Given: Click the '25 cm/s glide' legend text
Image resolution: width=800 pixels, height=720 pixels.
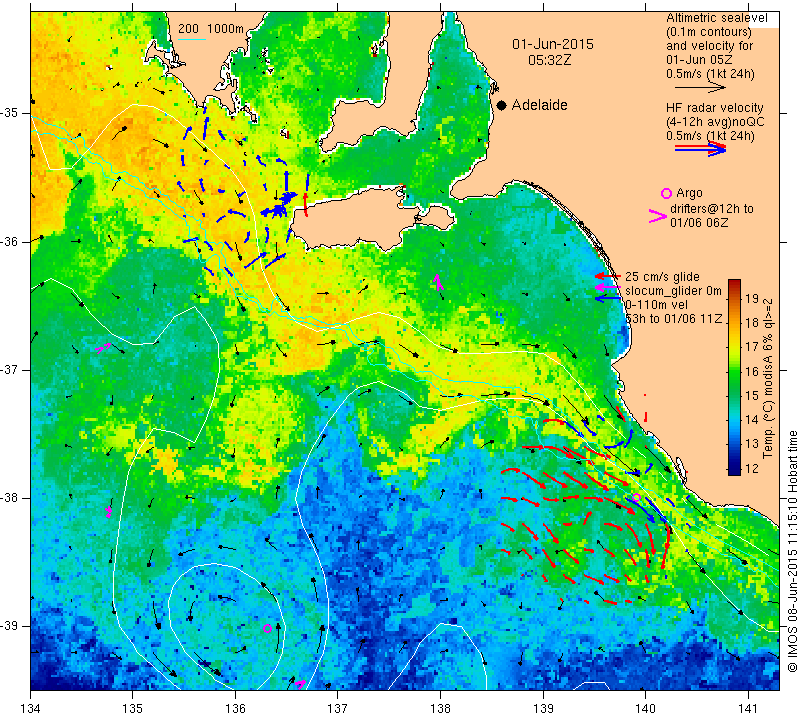Looking at the screenshot, I should coord(662,277).
